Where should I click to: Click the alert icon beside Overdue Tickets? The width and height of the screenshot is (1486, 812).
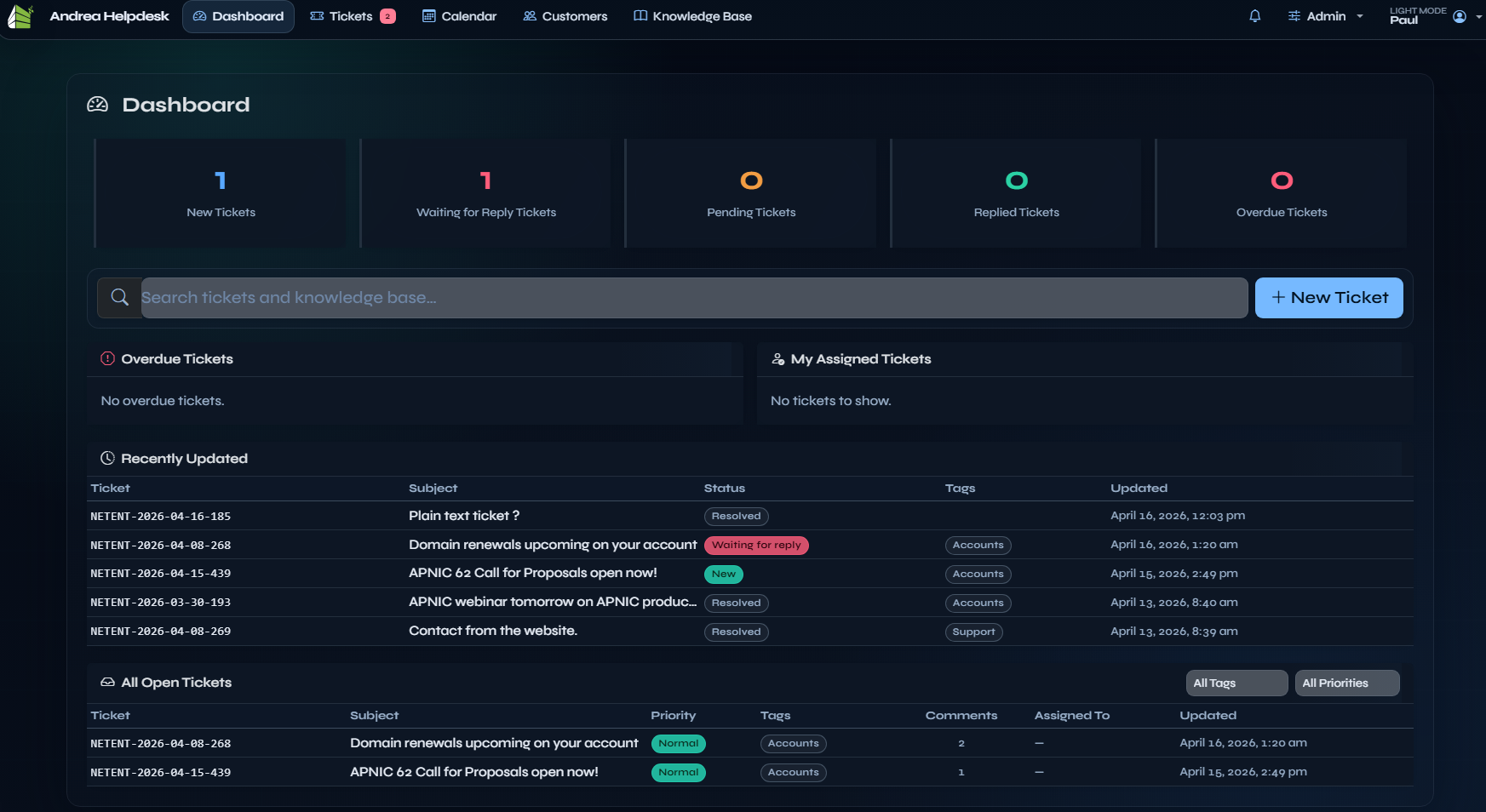pyautogui.click(x=106, y=358)
